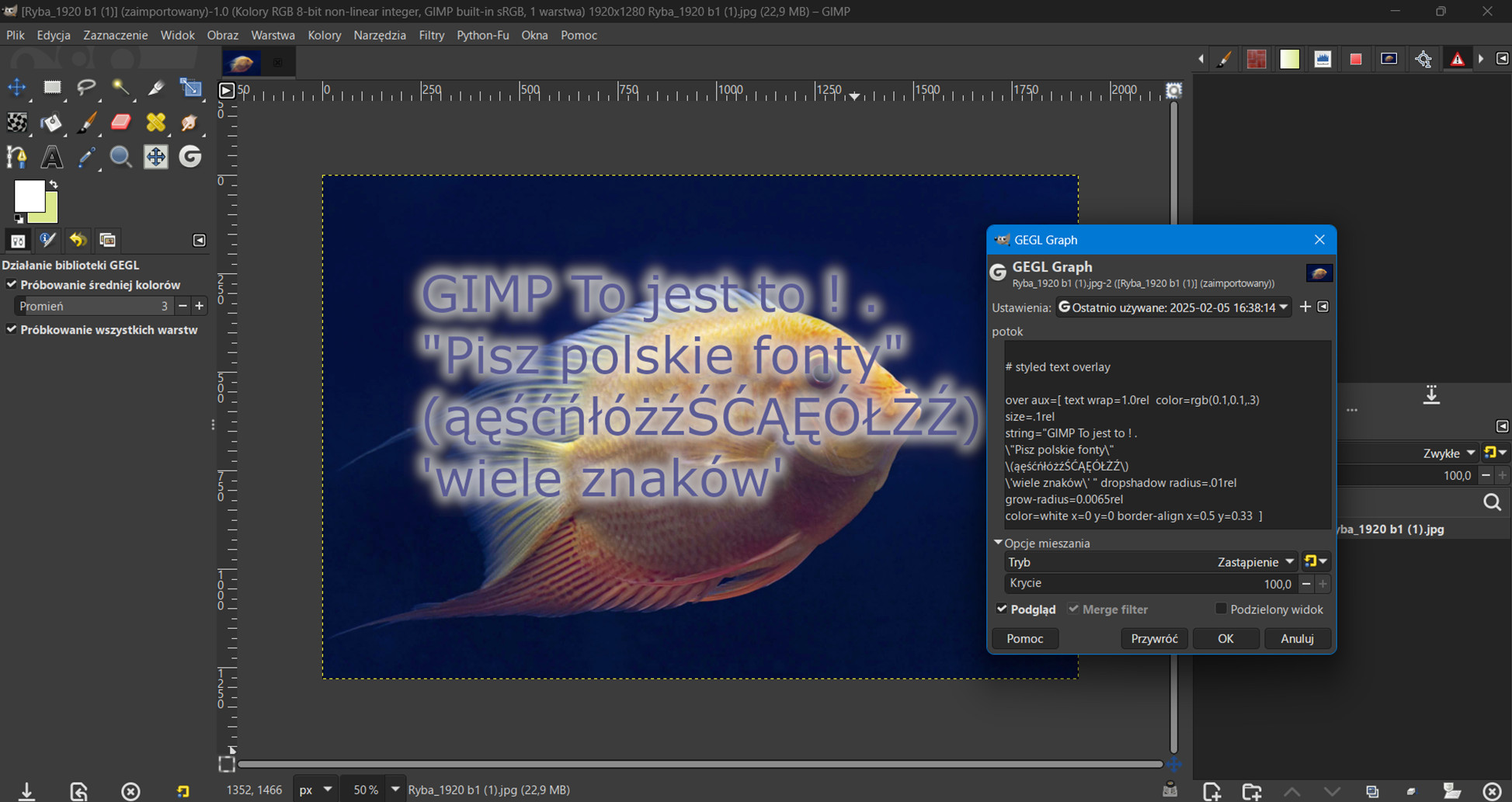
Task: Swap foreground and background colors
Action: coord(53,184)
